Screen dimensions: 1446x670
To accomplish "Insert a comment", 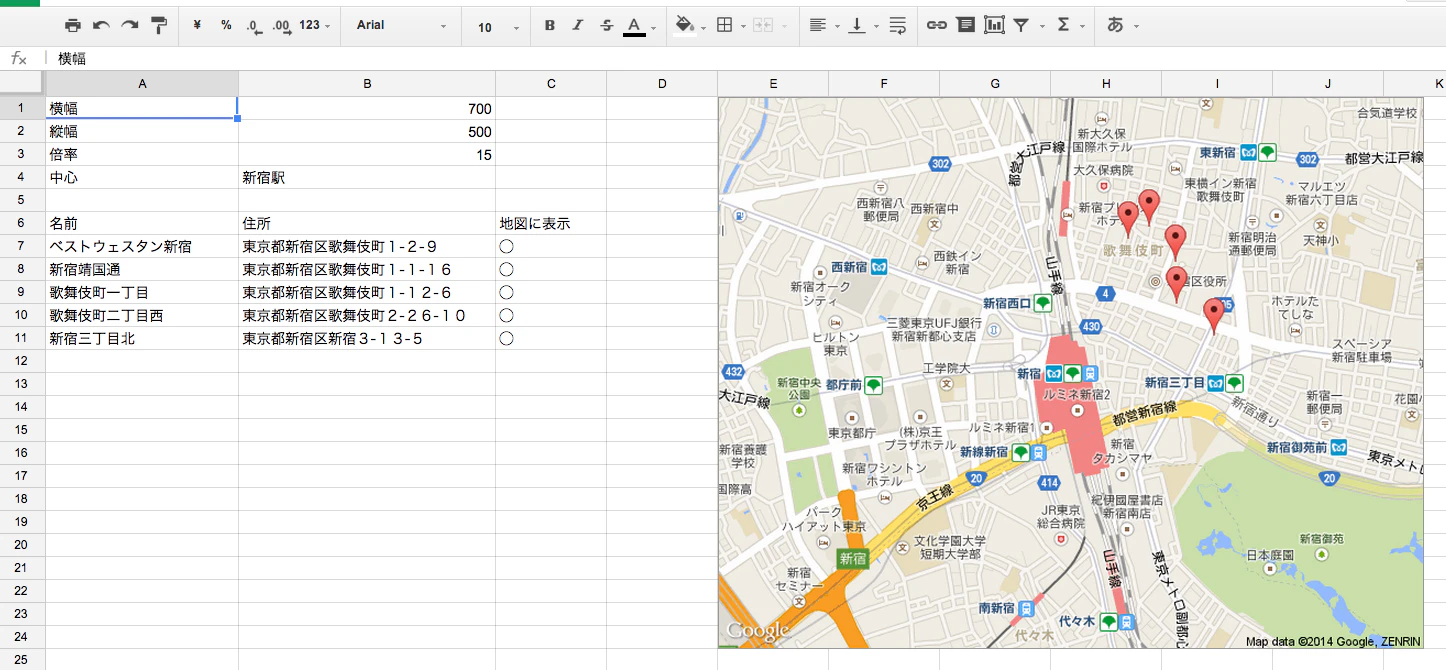I will pyautogui.click(x=965, y=26).
